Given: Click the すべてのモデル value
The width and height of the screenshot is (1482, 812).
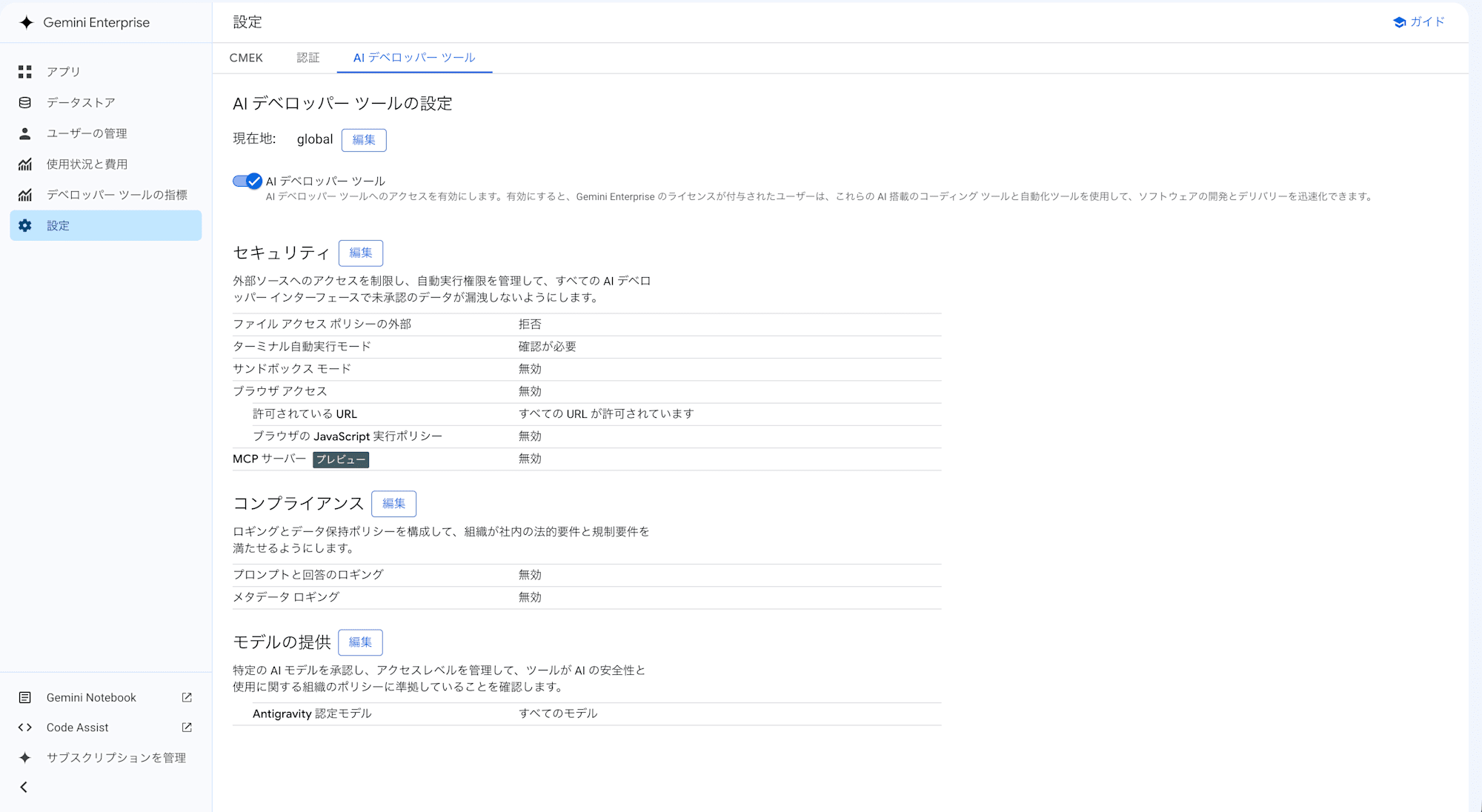Looking at the screenshot, I should point(558,714).
